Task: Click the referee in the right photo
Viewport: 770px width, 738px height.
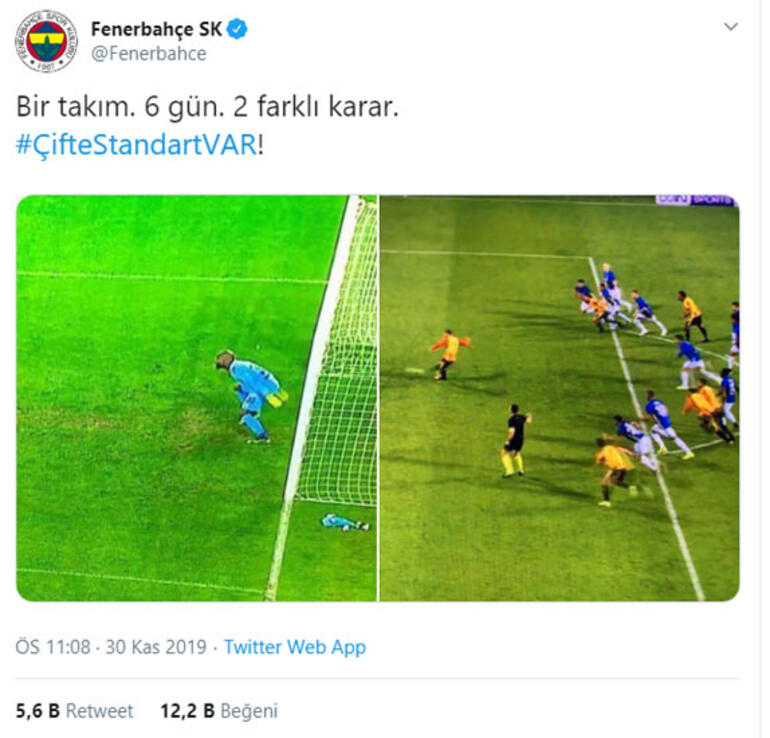Action: (515, 440)
